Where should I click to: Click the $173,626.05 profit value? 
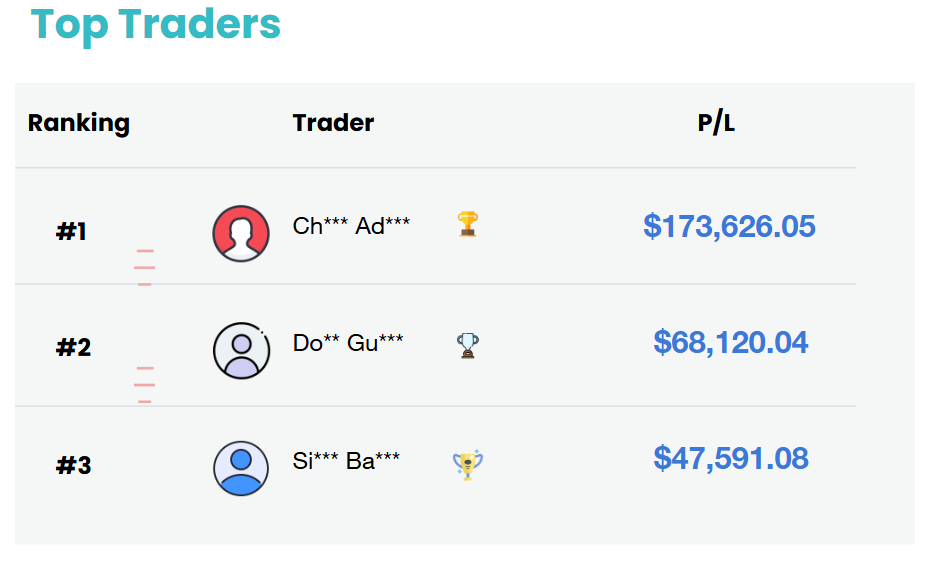[x=729, y=226]
